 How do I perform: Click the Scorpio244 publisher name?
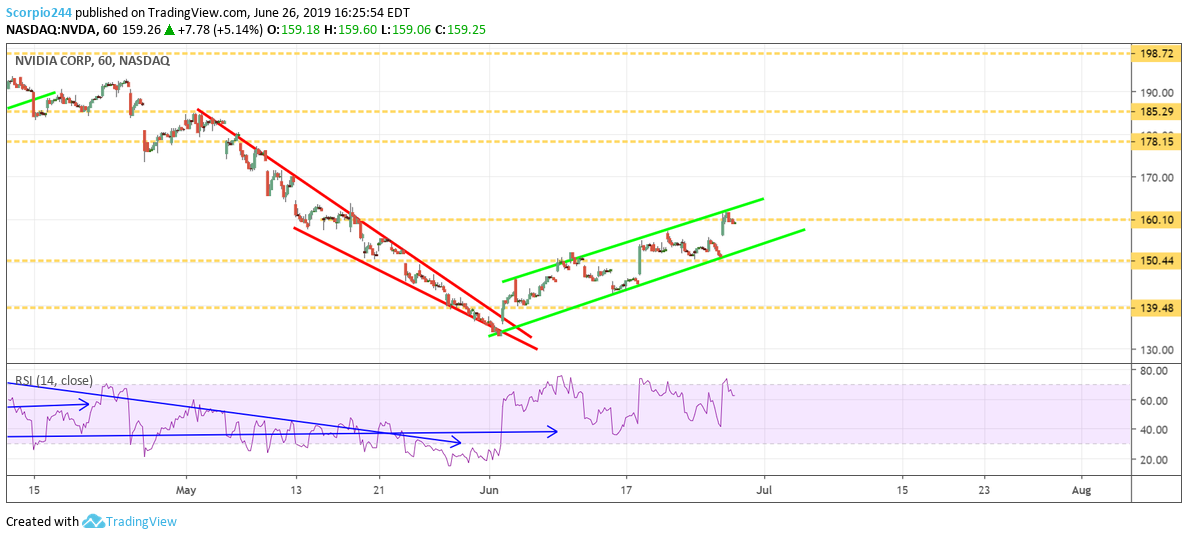(x=39, y=14)
